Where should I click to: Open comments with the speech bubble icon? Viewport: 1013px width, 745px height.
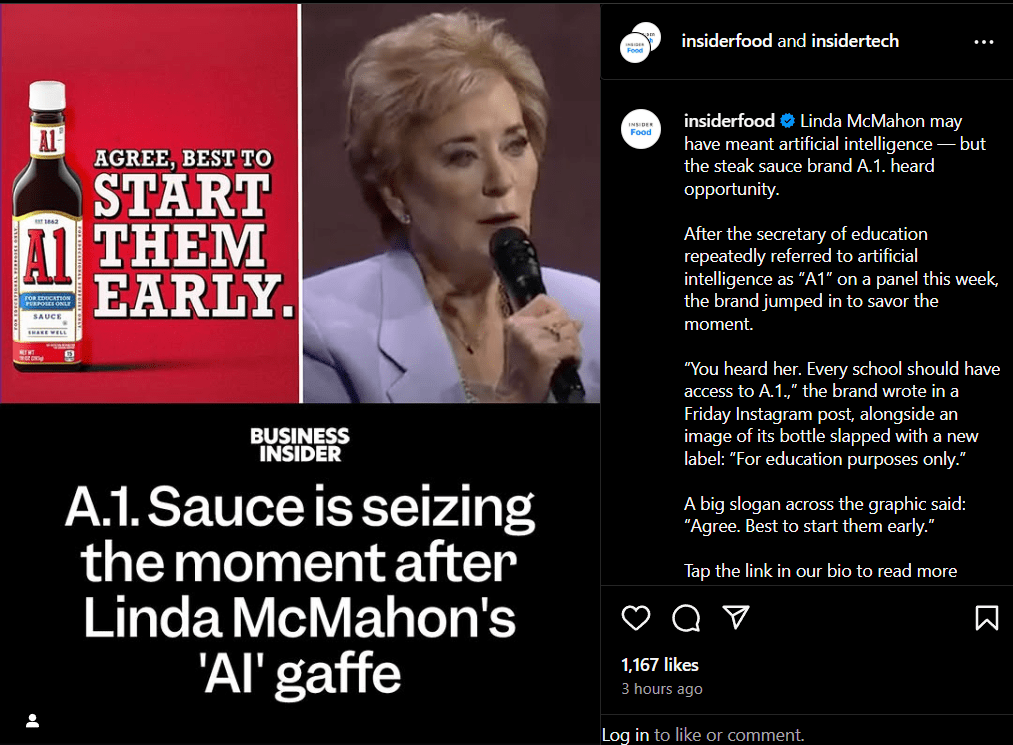686,618
